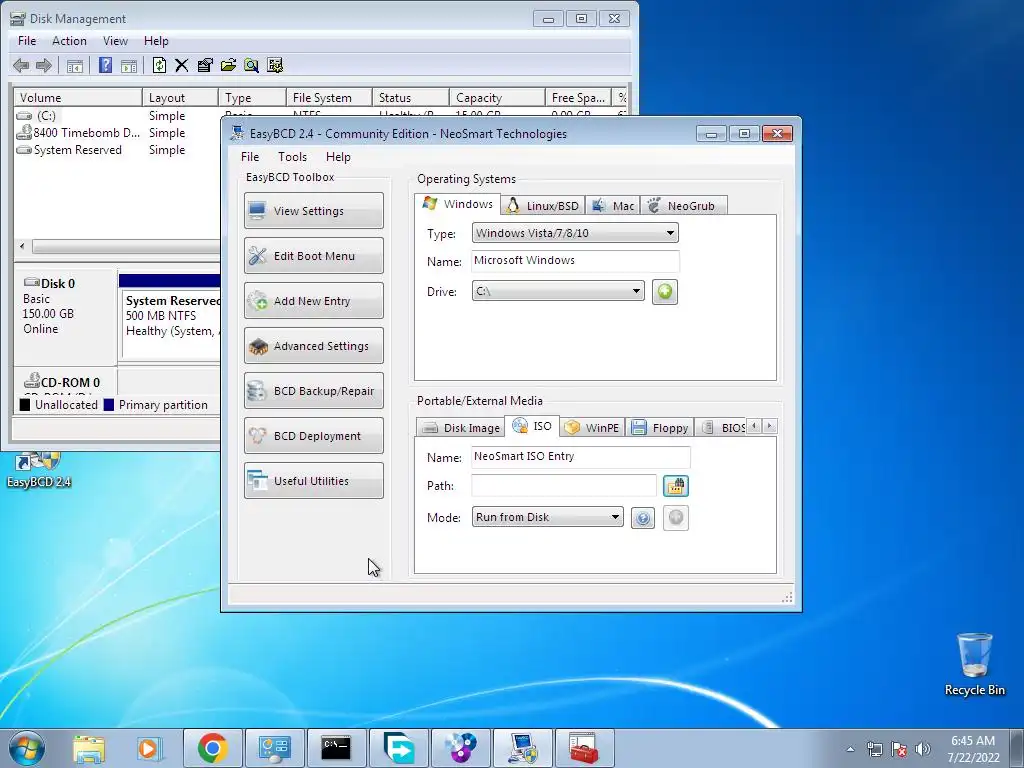Click the open folder toolbar icon
This screenshot has width=1024, height=768.
click(x=228, y=65)
